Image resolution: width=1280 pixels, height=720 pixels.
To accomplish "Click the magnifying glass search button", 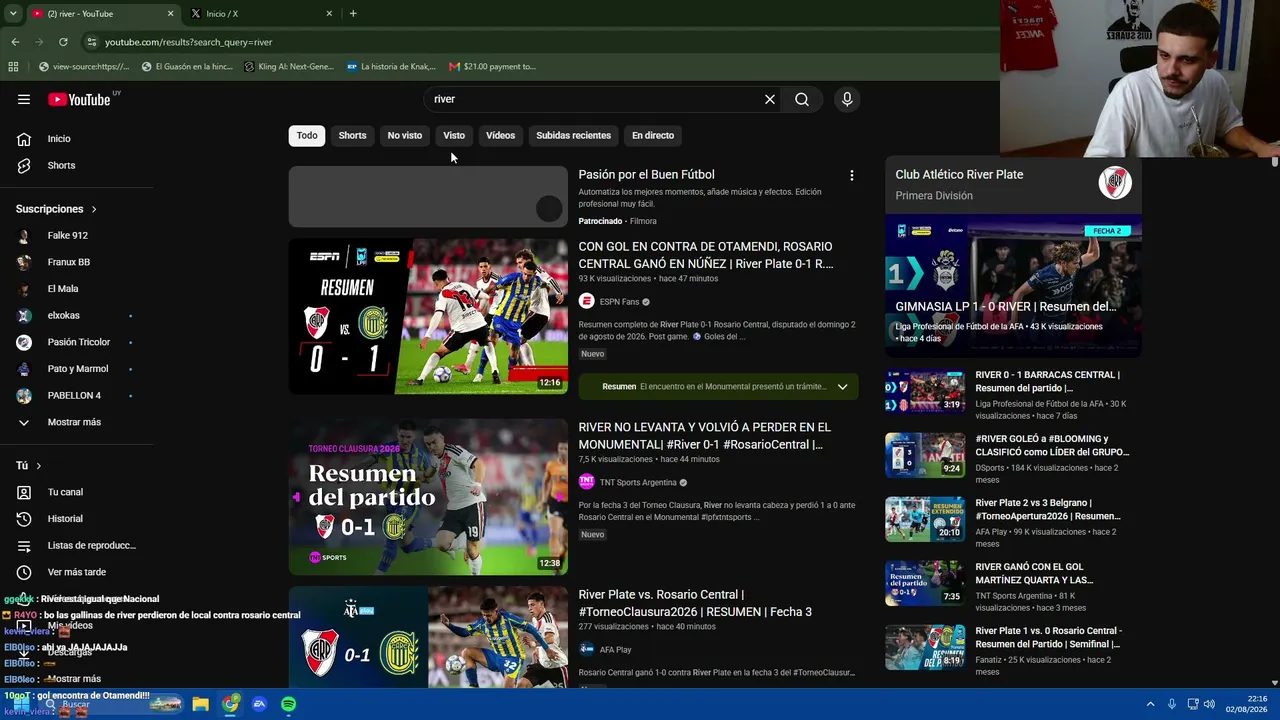I will [x=802, y=99].
